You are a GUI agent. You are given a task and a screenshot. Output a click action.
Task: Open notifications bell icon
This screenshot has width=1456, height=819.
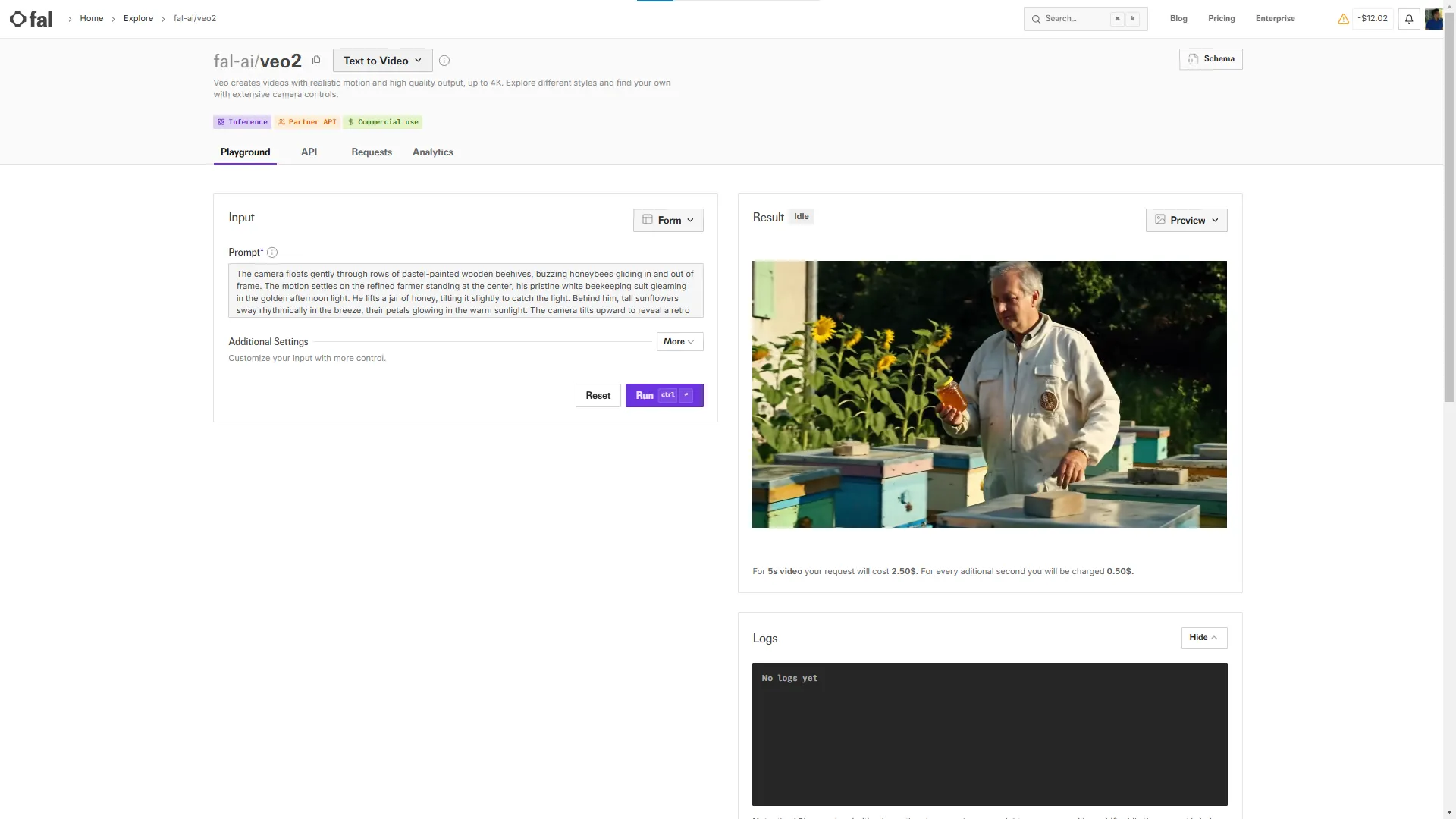(1409, 19)
